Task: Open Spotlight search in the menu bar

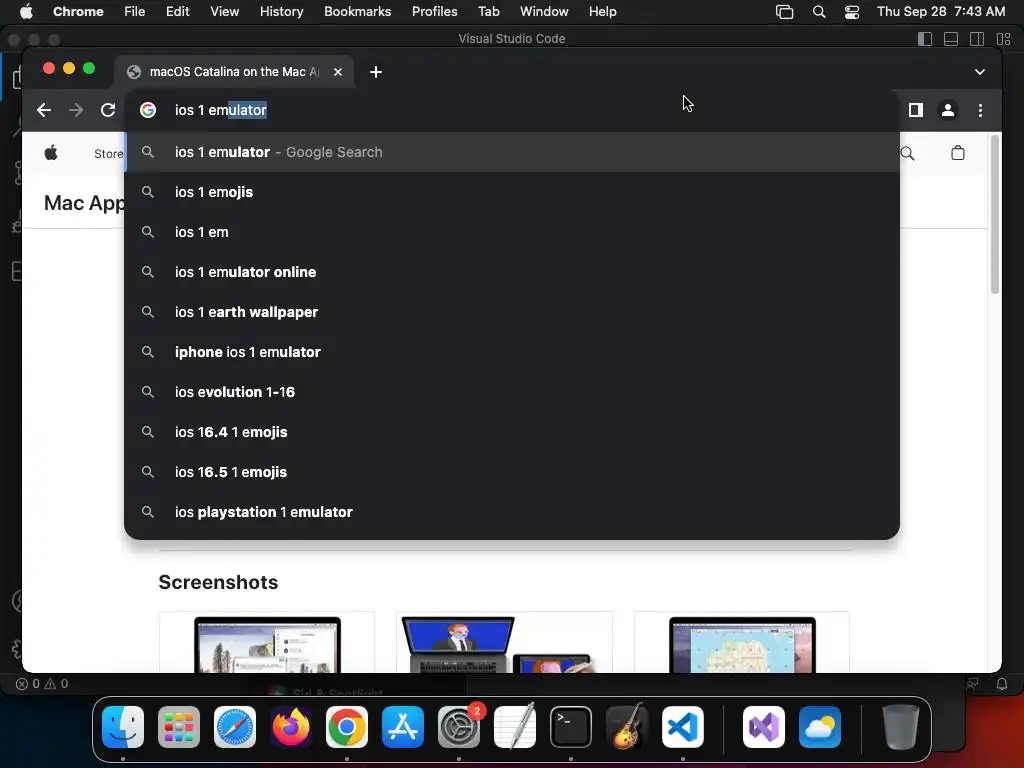Action: pyautogui.click(x=818, y=12)
